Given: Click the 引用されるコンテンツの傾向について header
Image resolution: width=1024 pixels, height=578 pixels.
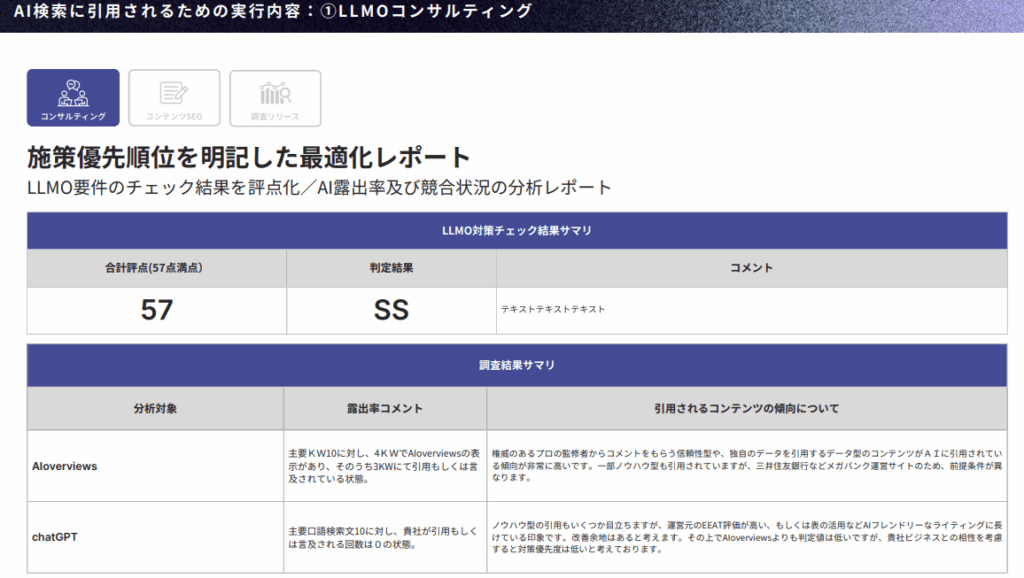Looking at the screenshot, I should tap(746, 408).
